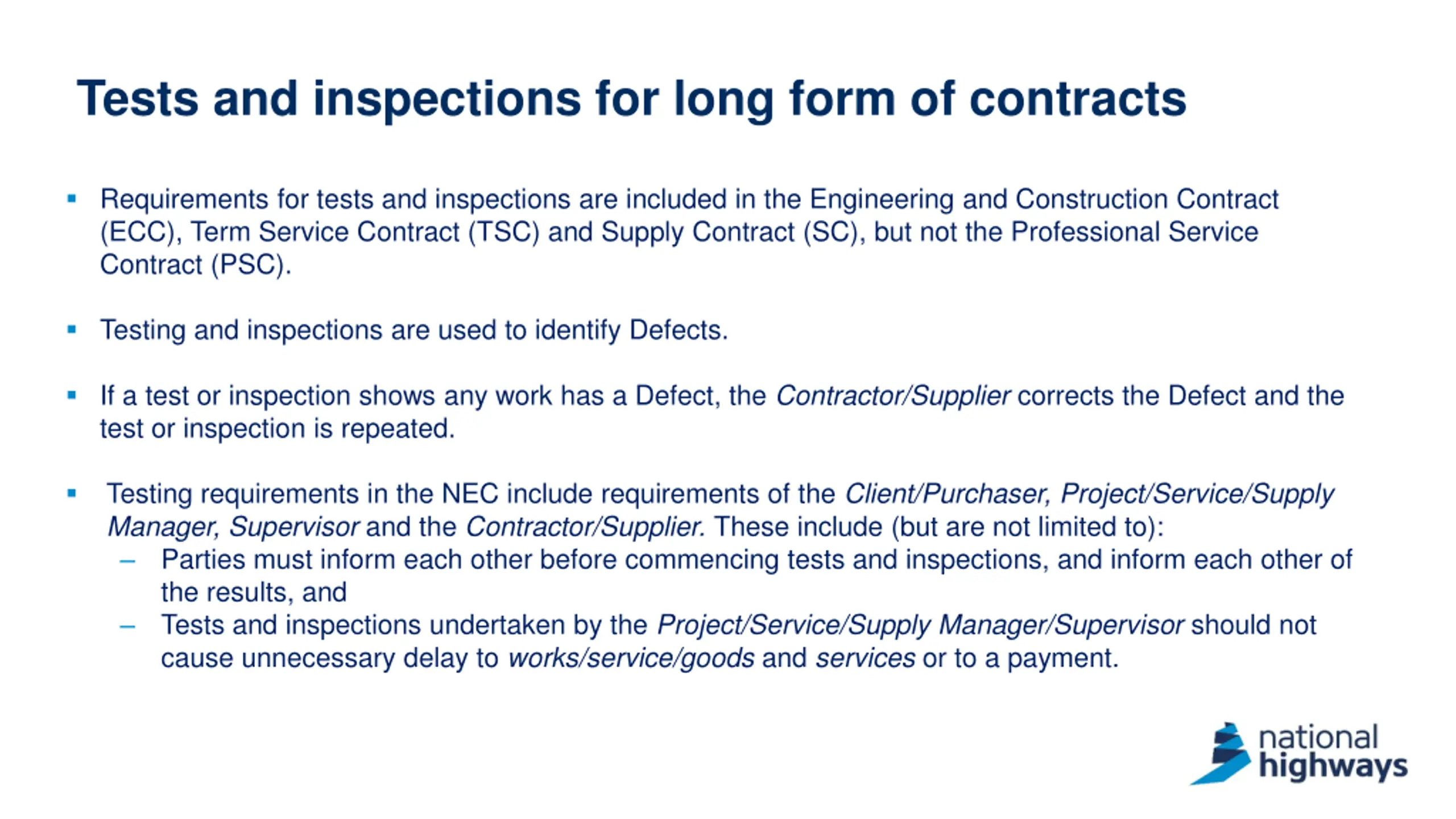Image resolution: width=1456 pixels, height=819 pixels.
Task: Click the text 'Contract (PSC).'
Action: pyautogui.click(x=196, y=265)
